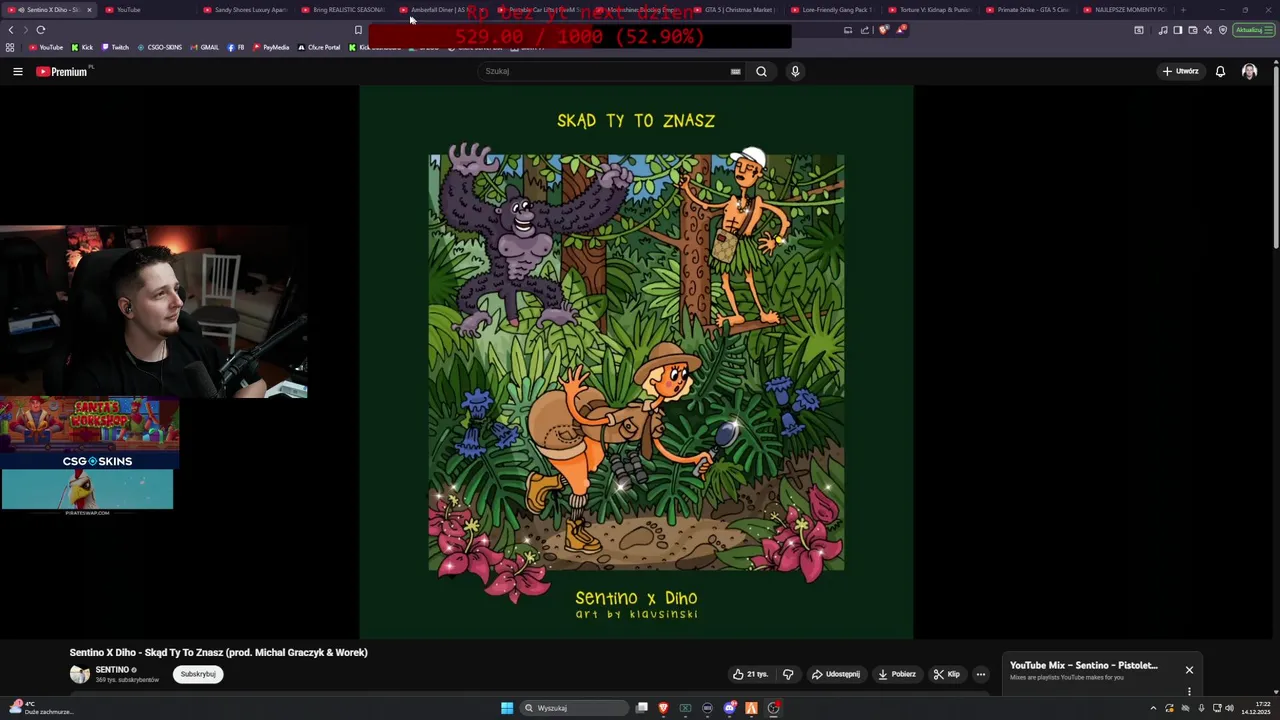Image resolution: width=1280 pixels, height=720 pixels.
Task: Go back in browser history
Action: tap(11, 30)
